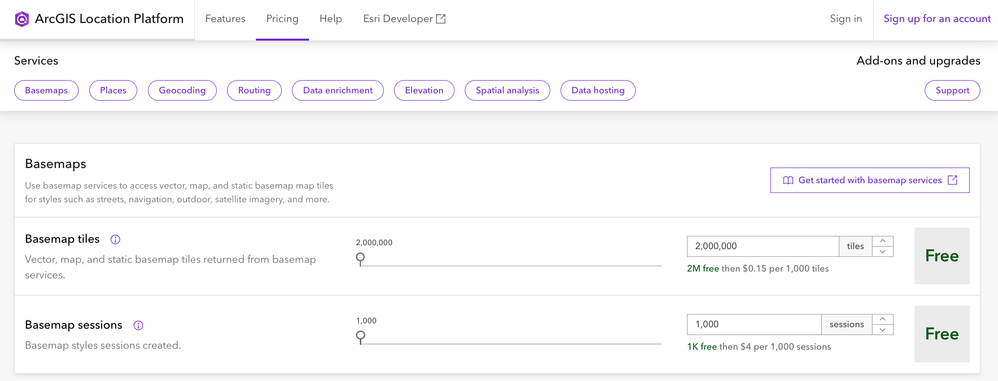Click the '2M free then $0.15 per 1,000 tiles' text
This screenshot has height=381, width=998.
(x=758, y=268)
